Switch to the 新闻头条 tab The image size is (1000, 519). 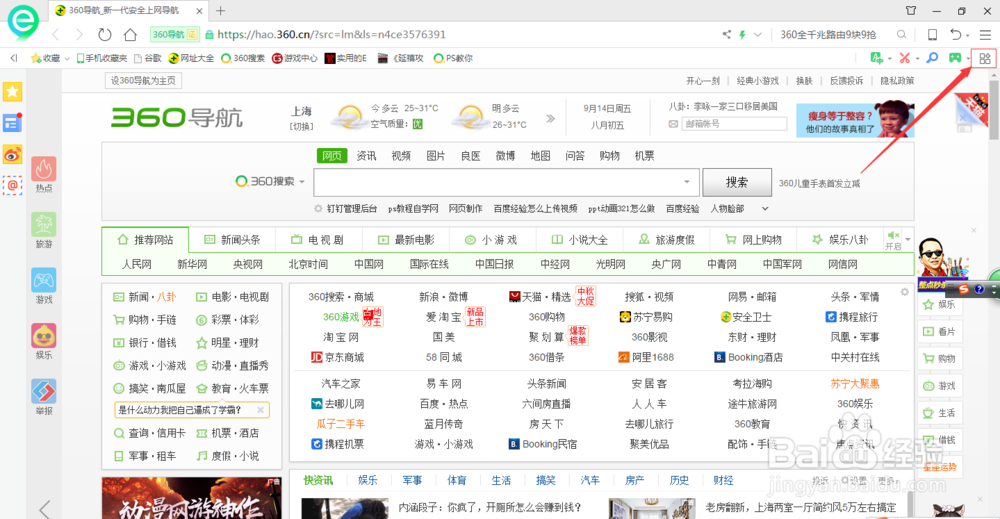(232, 240)
